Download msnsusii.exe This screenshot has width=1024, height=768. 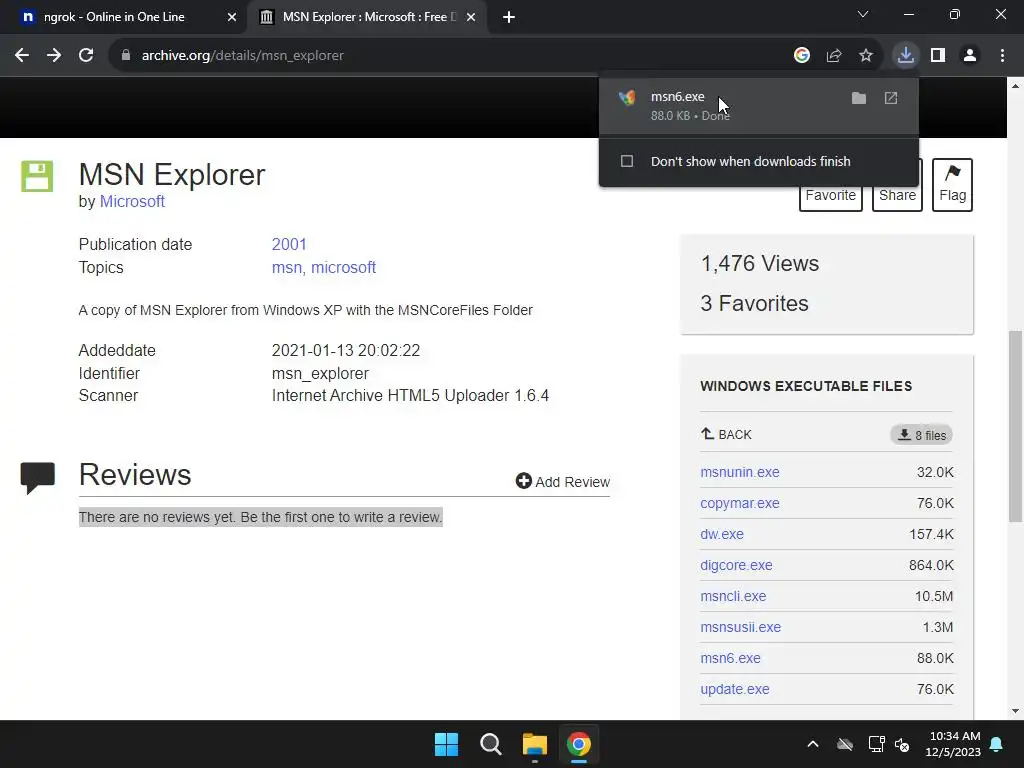pyautogui.click(x=741, y=627)
